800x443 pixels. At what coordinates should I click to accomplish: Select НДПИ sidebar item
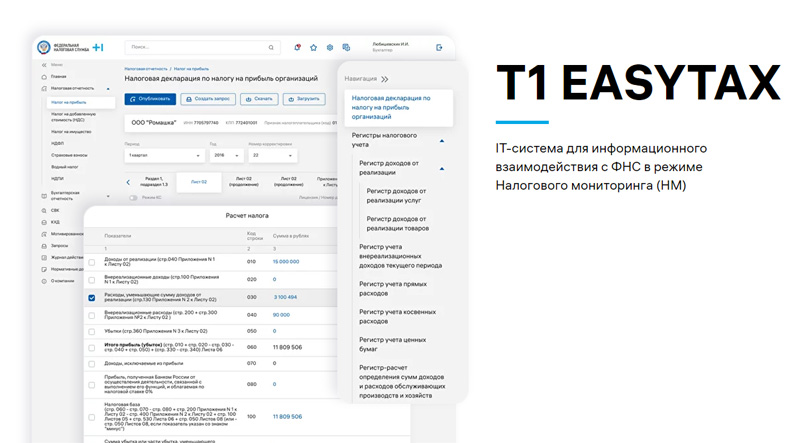coord(58,179)
